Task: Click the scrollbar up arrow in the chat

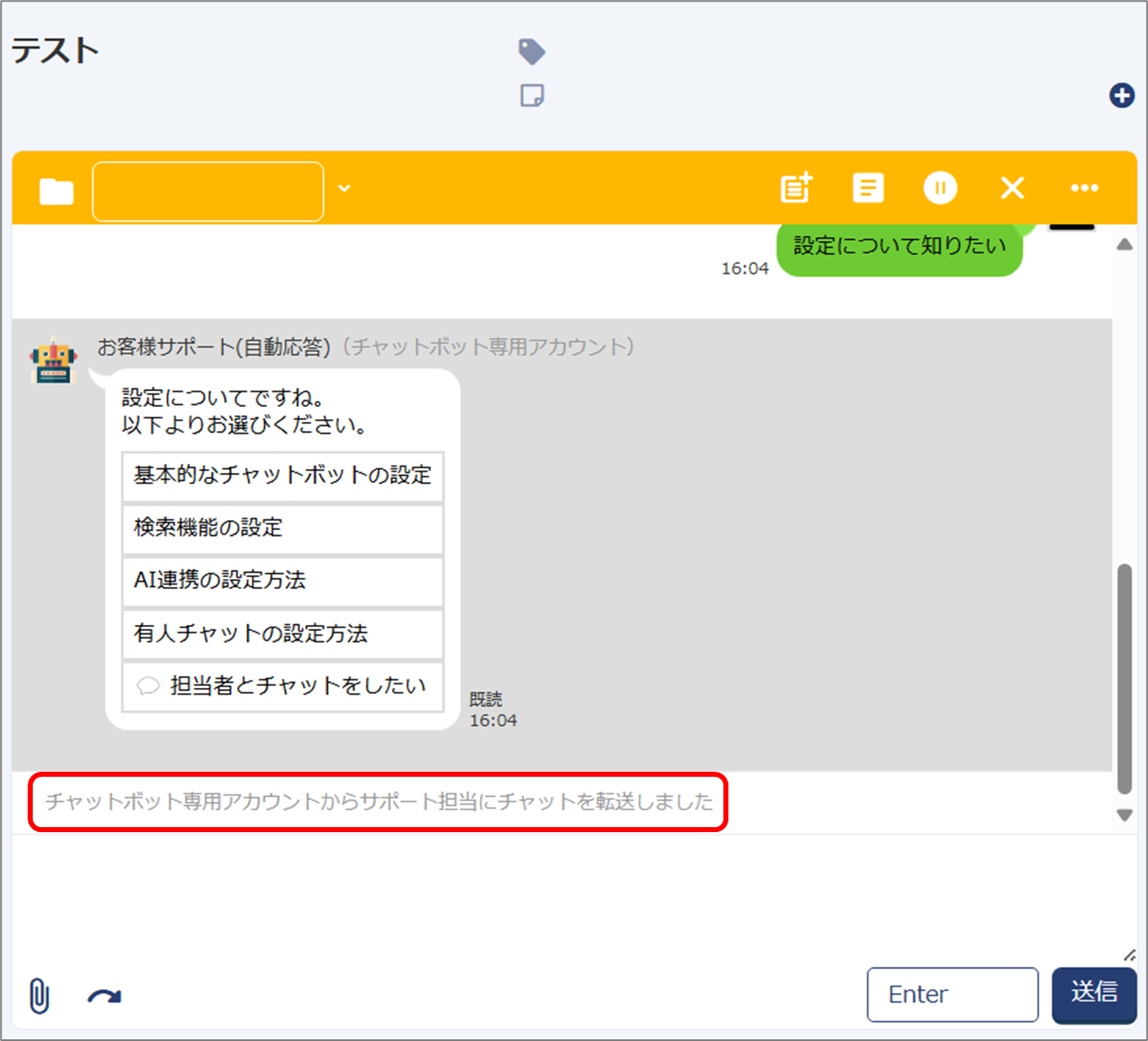Action: pyautogui.click(x=1125, y=244)
